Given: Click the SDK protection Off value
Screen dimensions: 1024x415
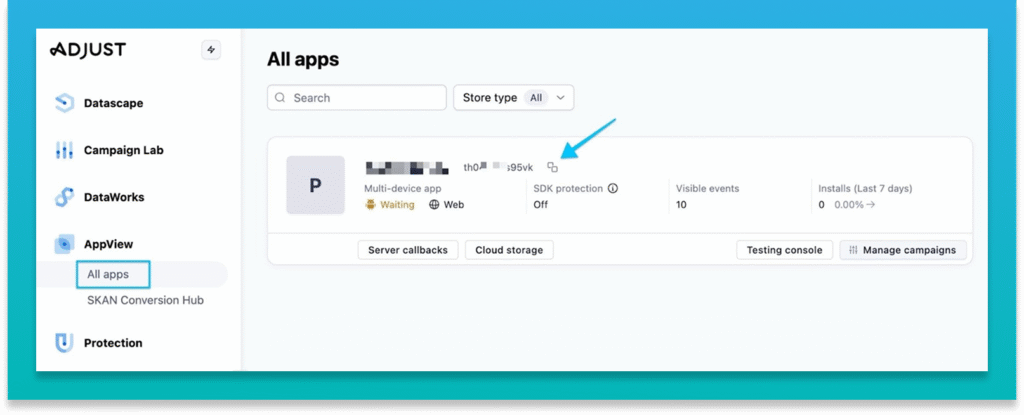Looking at the screenshot, I should coord(541,205).
